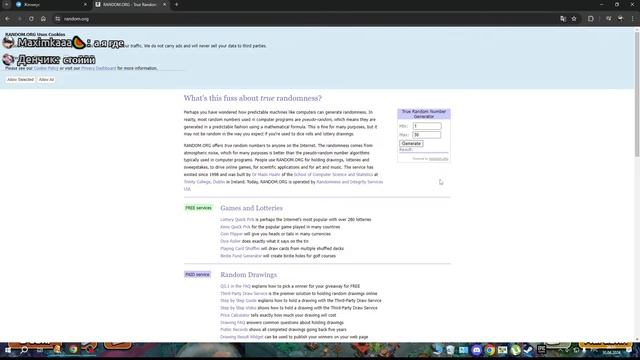Open the Playing Card Shuffler link
The height and width of the screenshot is (360, 640).
240,249
